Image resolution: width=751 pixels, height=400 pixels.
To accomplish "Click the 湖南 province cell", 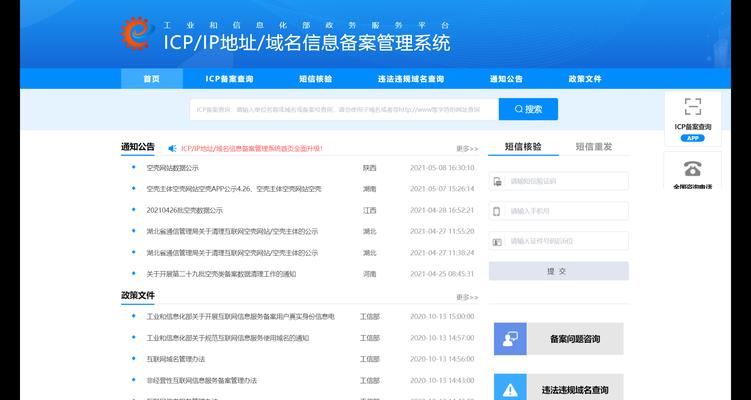I will pos(369,189).
